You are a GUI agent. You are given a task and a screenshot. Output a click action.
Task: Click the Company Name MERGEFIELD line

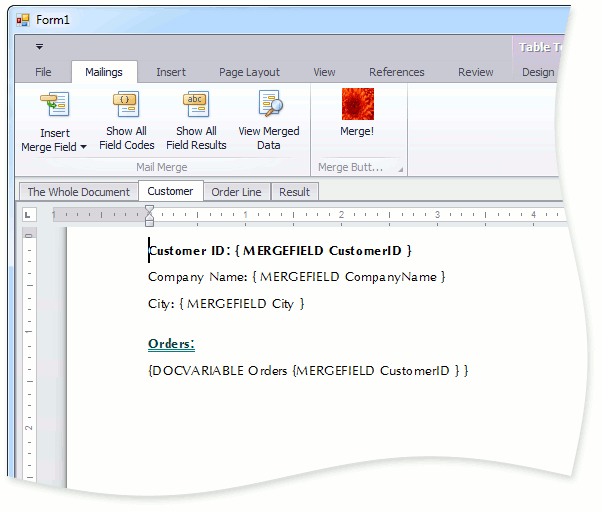tap(297, 277)
